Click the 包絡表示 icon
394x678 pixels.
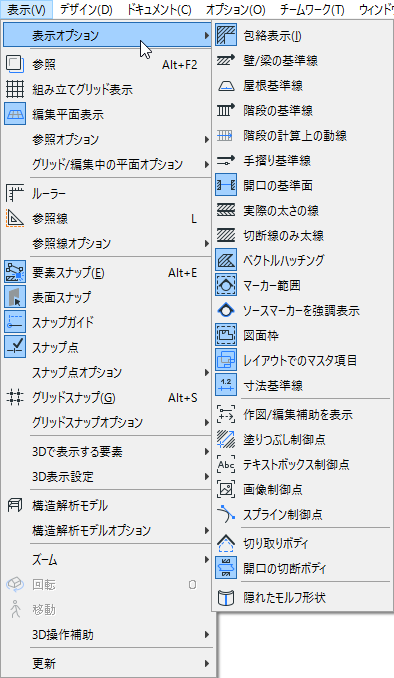tap(226, 35)
